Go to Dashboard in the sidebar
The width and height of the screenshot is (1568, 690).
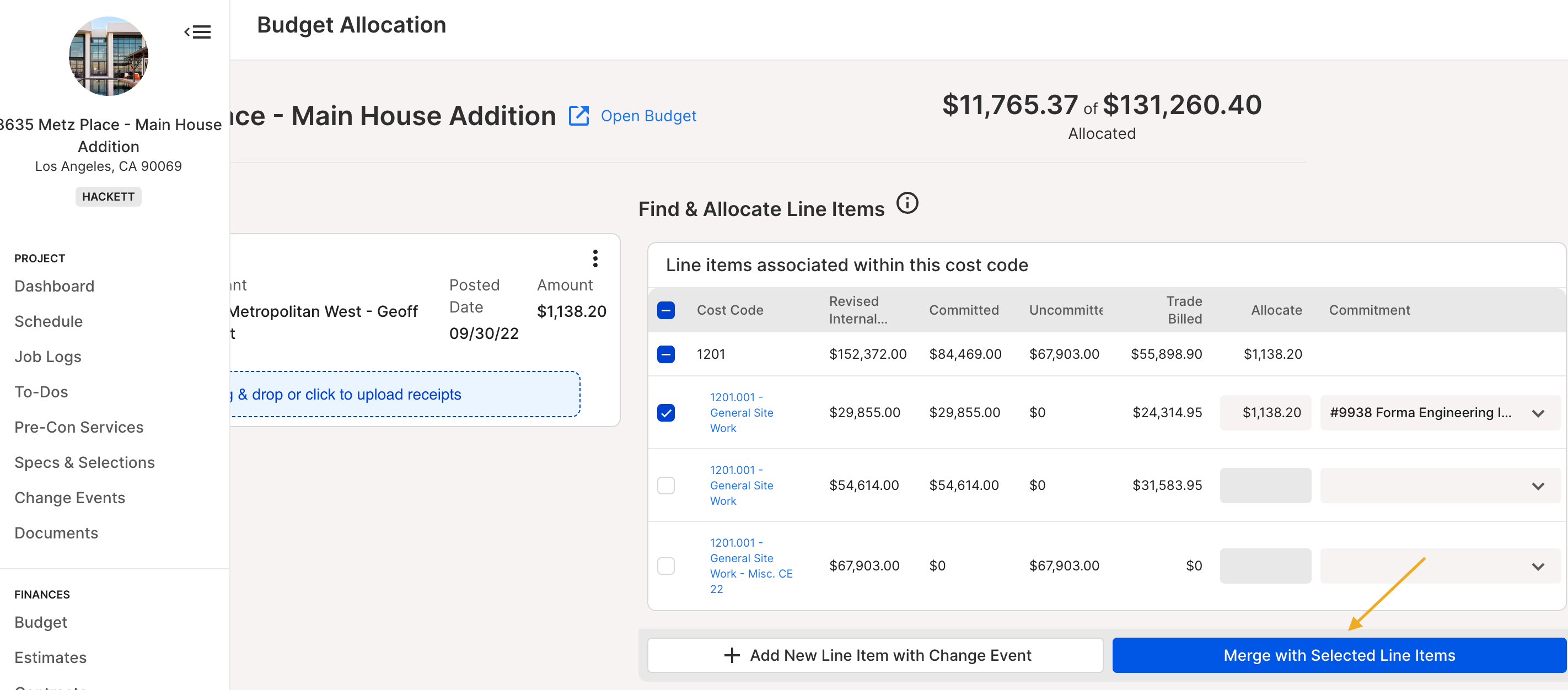pos(54,286)
